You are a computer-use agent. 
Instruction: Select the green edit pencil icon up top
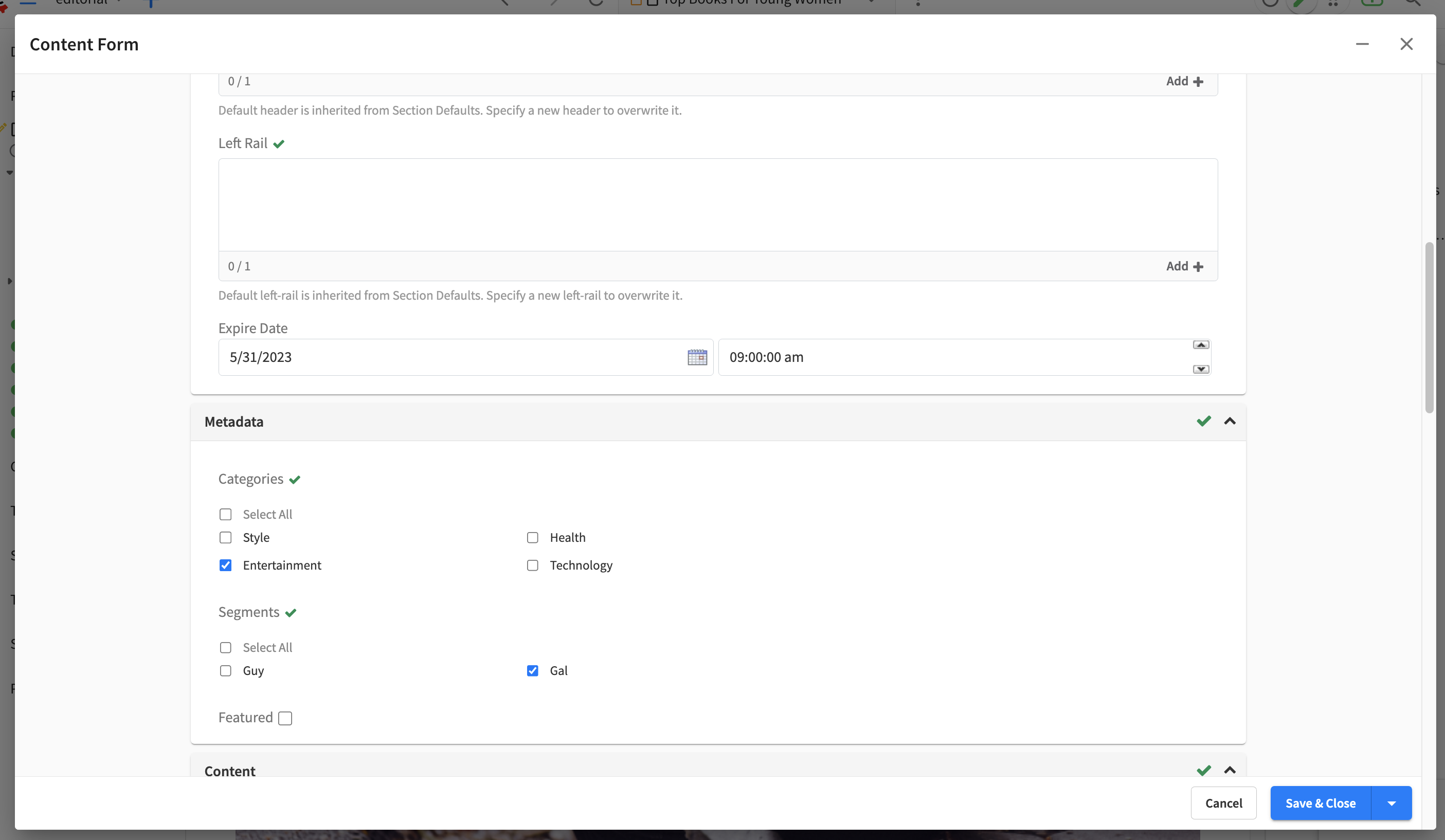pos(1300,3)
